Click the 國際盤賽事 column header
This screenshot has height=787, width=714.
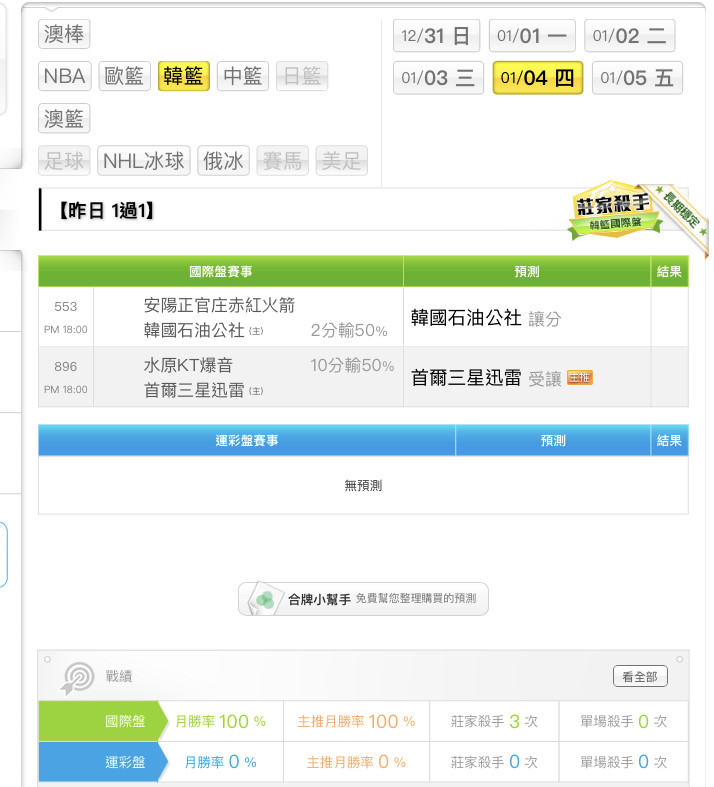tap(221, 272)
